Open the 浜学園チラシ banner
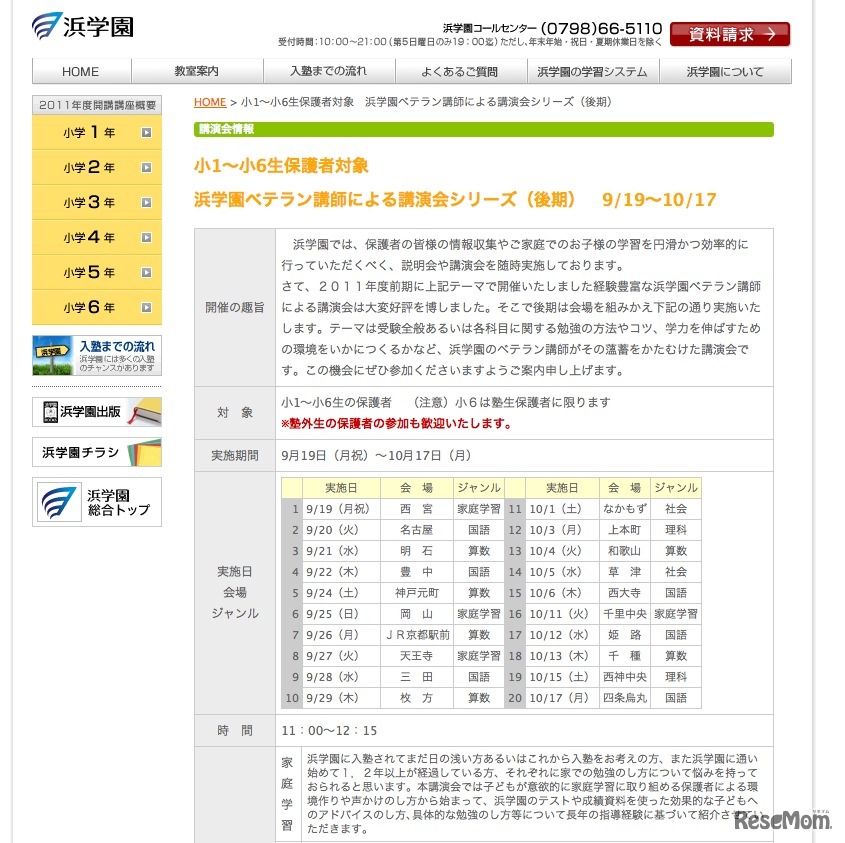 [x=97, y=452]
